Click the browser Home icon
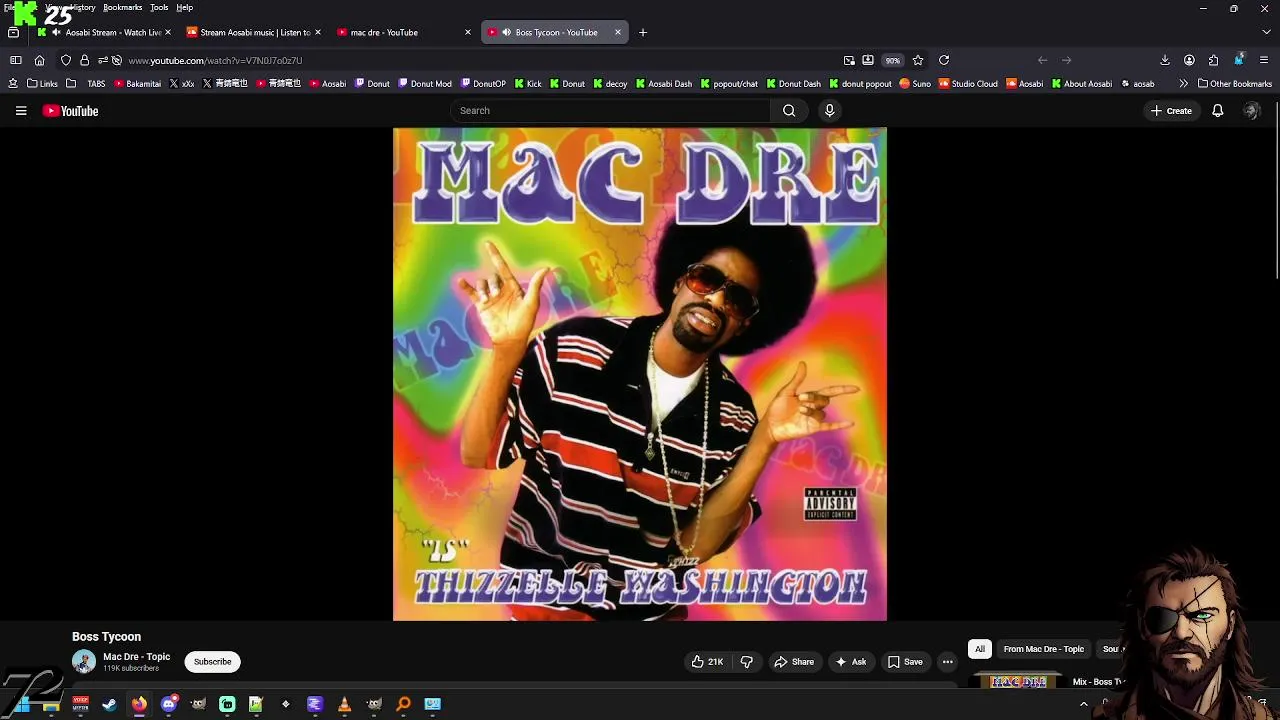The width and height of the screenshot is (1280, 720). pyautogui.click(x=39, y=60)
